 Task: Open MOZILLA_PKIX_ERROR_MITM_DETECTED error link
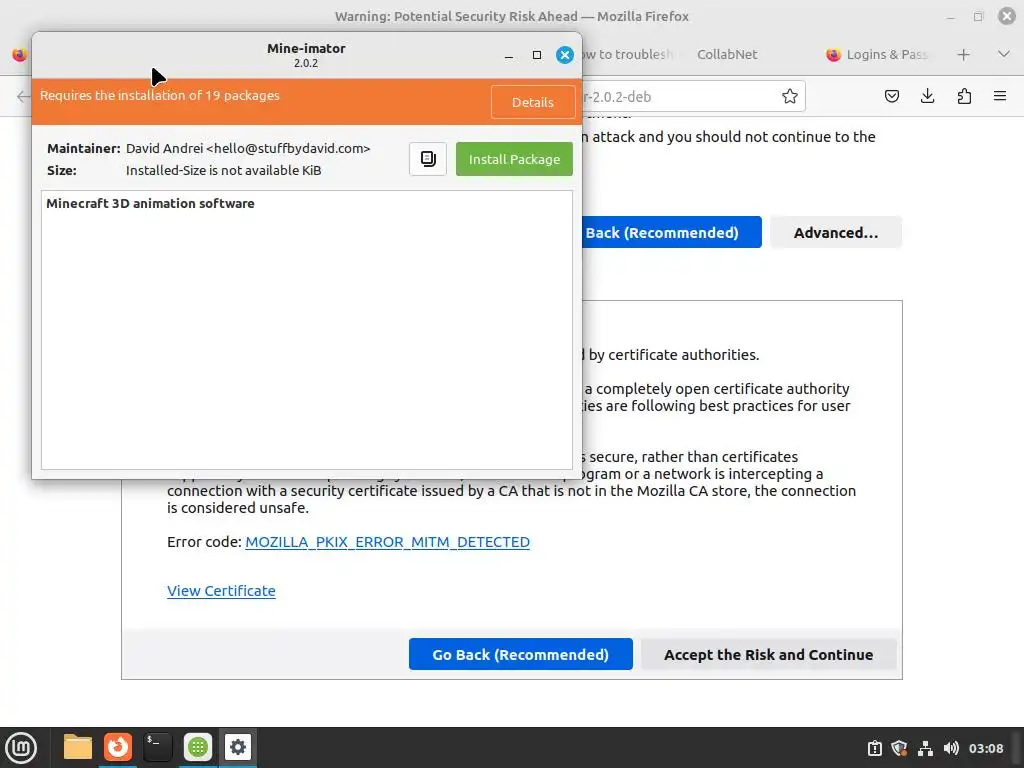(387, 542)
